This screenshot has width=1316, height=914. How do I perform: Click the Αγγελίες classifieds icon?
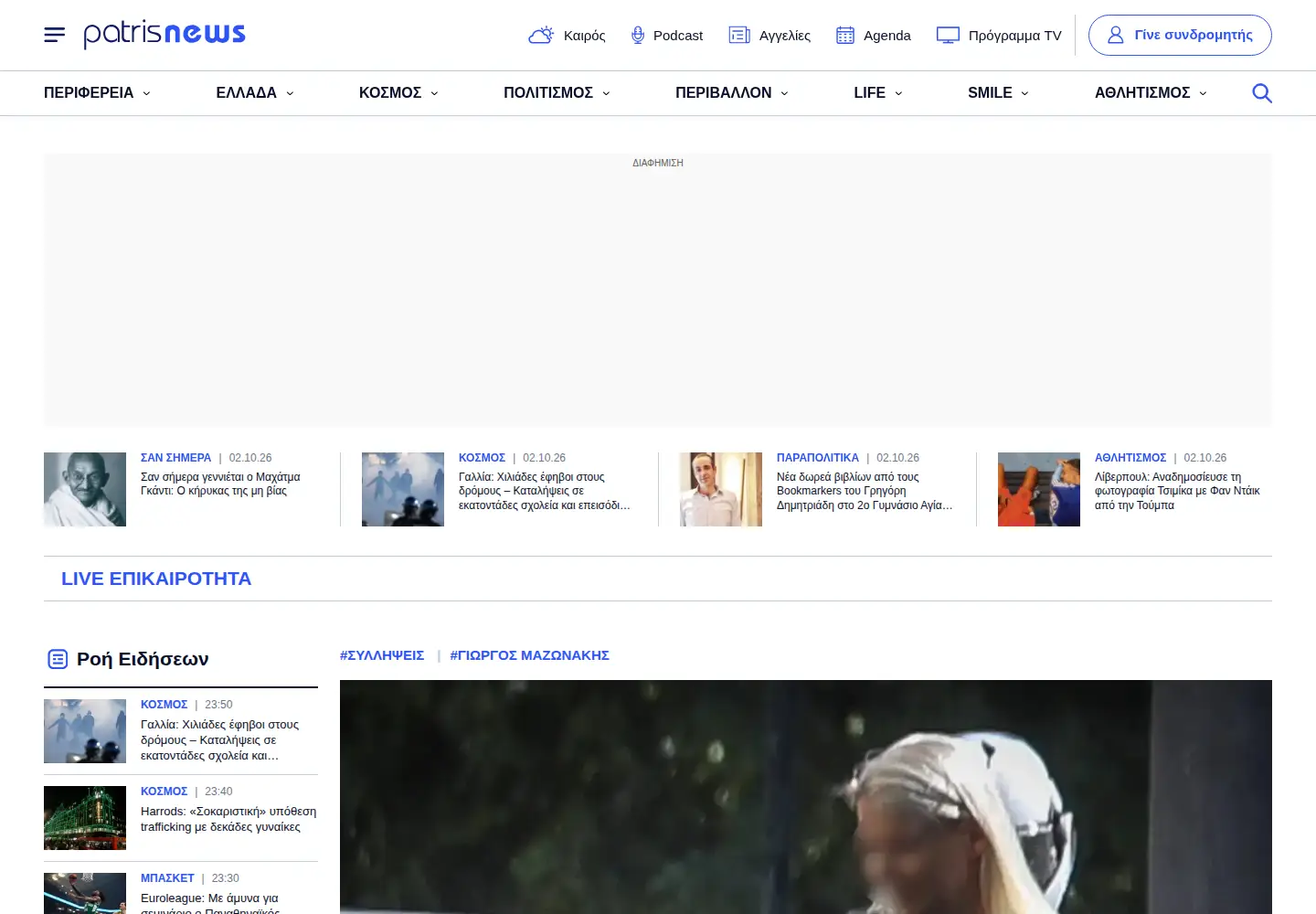pos(739,35)
